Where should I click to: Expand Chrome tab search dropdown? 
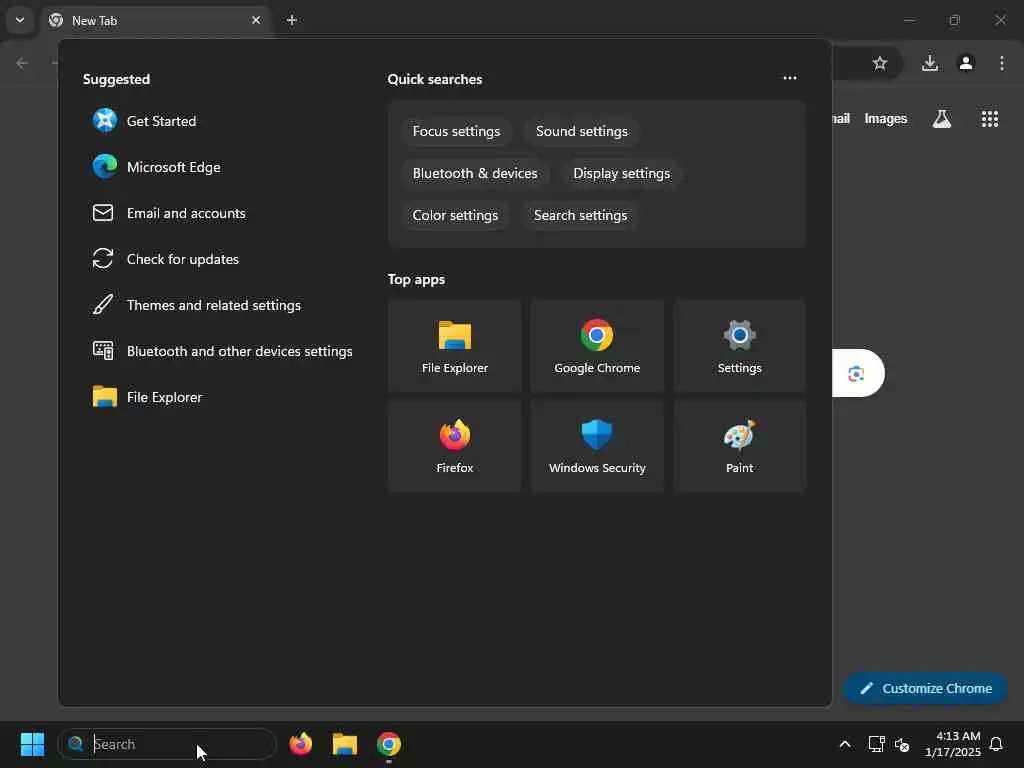coord(20,20)
